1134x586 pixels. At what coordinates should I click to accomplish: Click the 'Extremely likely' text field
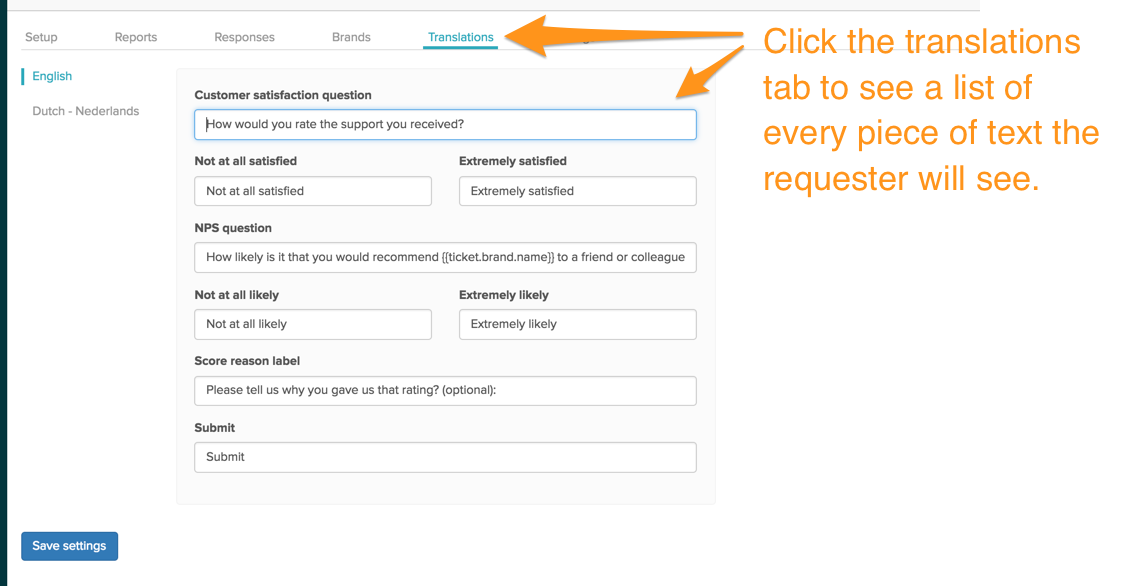point(578,324)
